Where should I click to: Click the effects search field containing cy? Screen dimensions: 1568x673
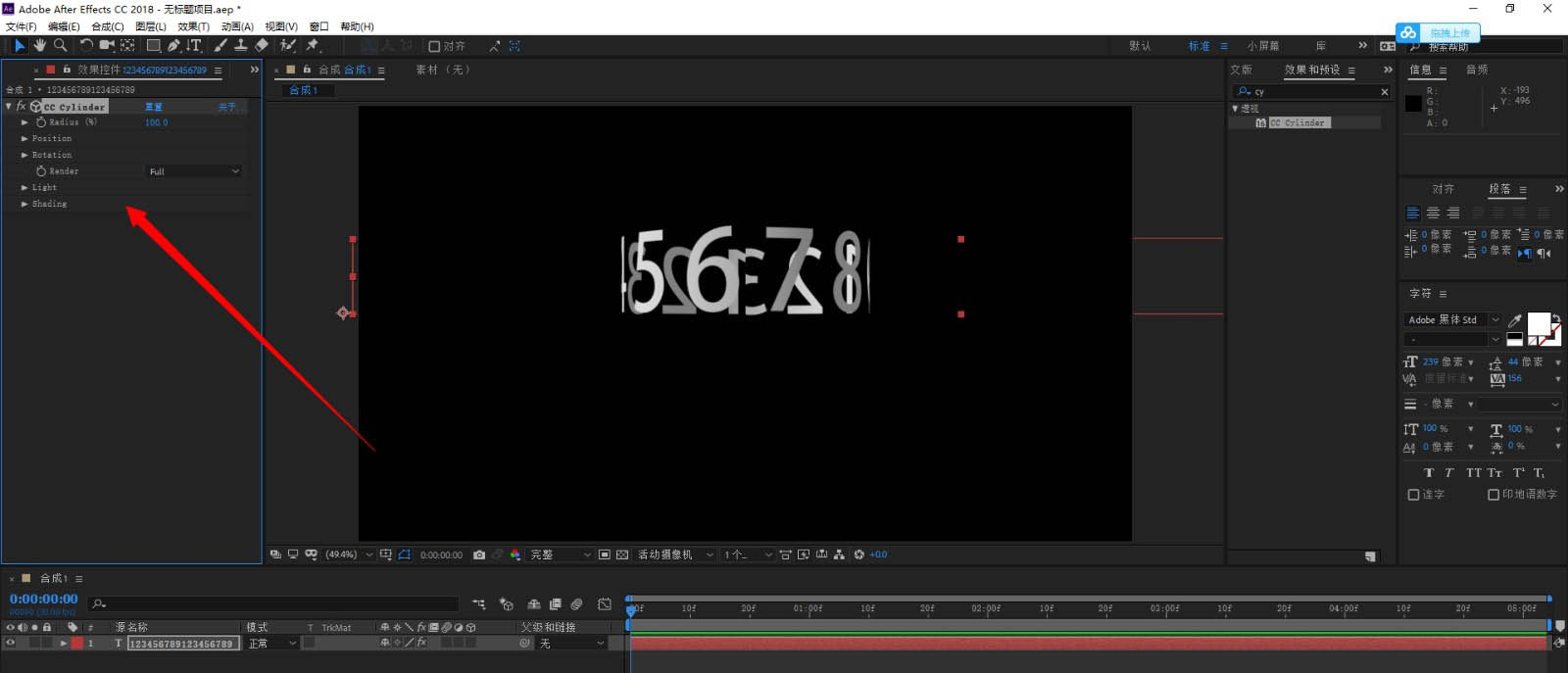(1313, 91)
